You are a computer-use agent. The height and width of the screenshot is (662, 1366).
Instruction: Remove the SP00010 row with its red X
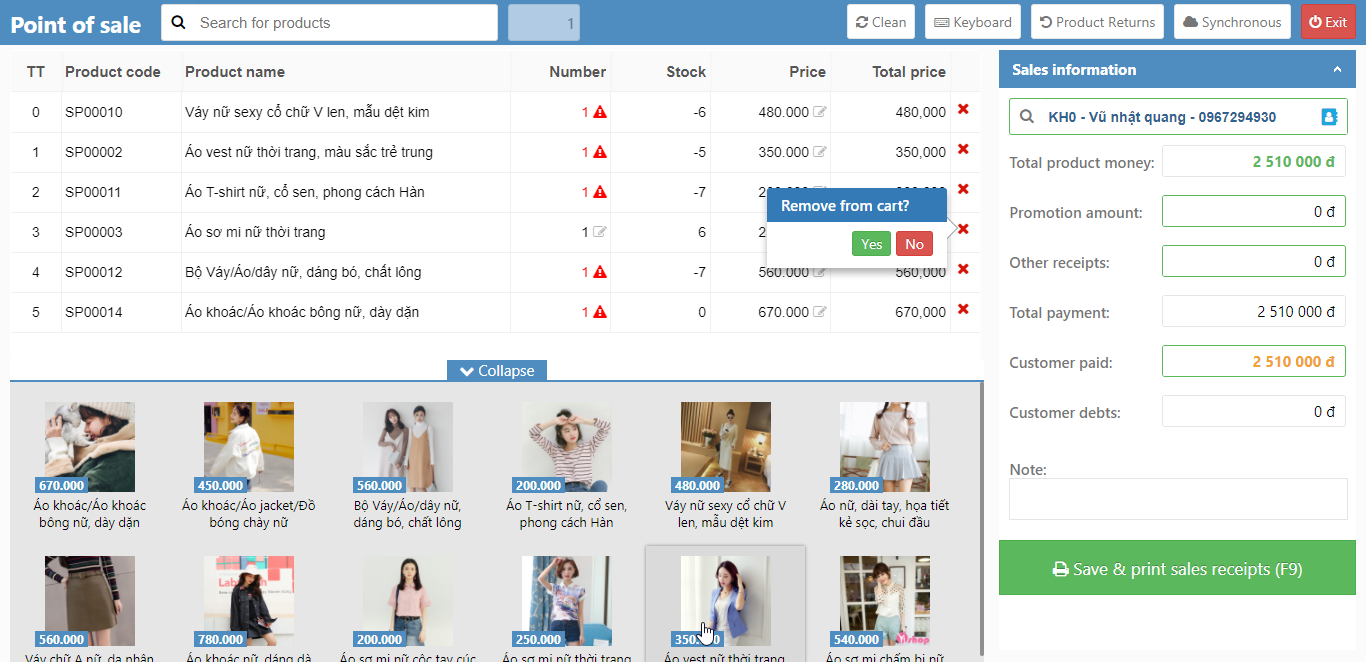pos(963,109)
